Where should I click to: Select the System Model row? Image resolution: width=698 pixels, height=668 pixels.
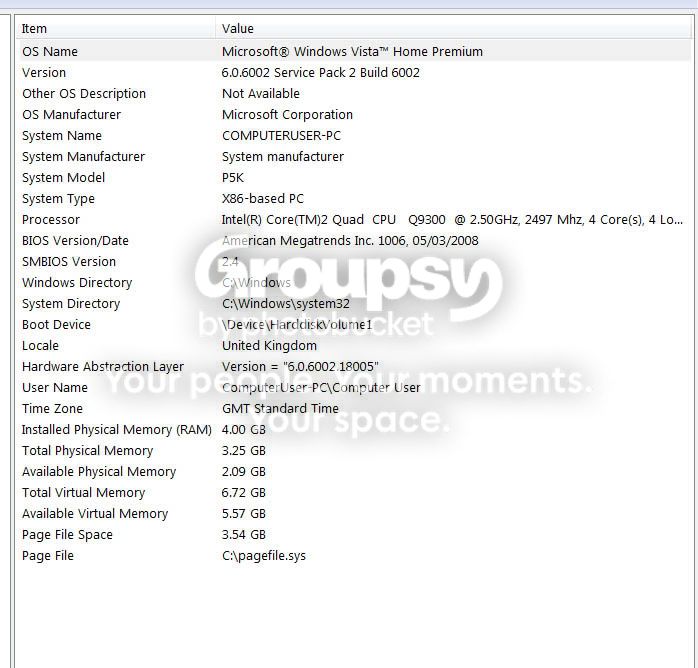tap(354, 178)
